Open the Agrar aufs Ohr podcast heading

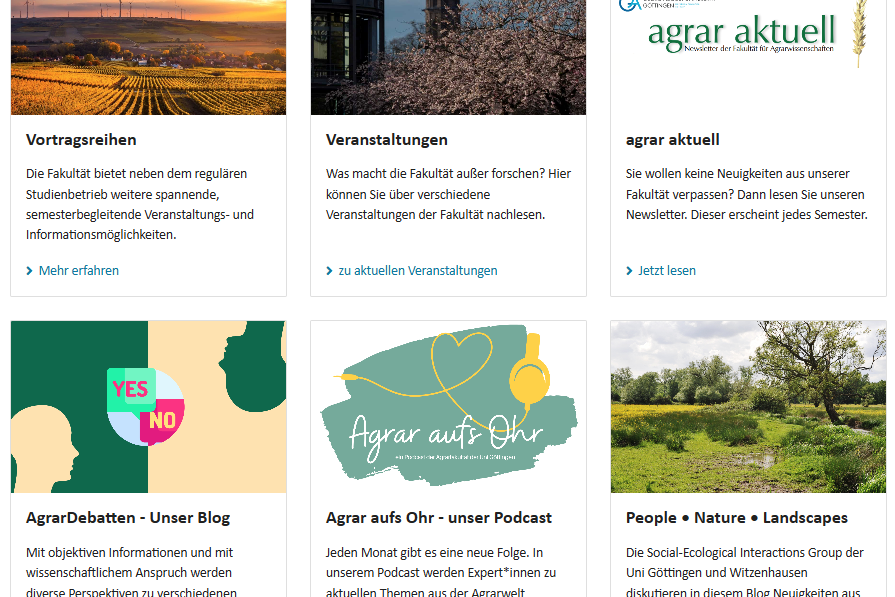tap(439, 518)
